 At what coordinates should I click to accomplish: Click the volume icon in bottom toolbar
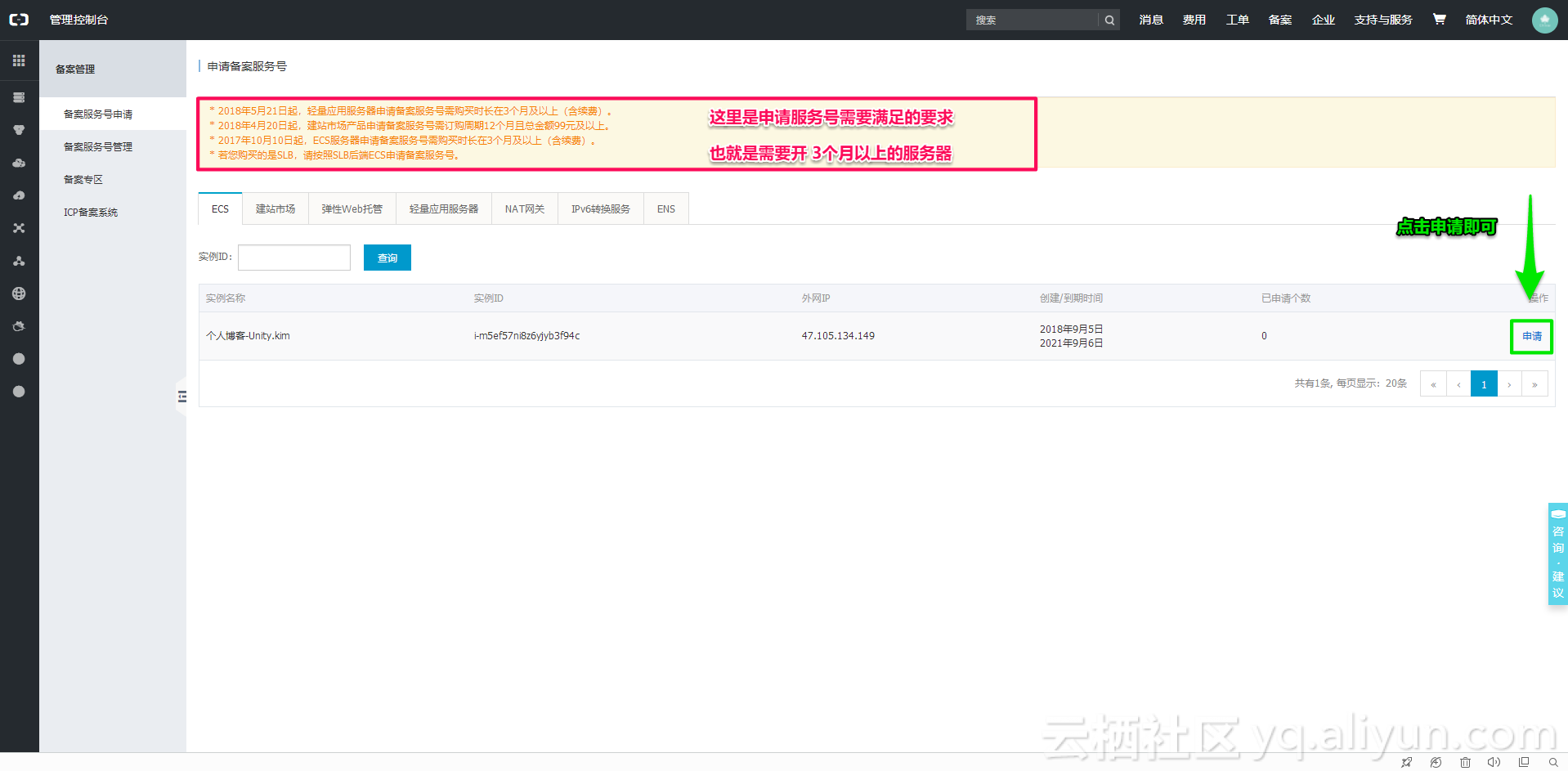tap(1494, 762)
